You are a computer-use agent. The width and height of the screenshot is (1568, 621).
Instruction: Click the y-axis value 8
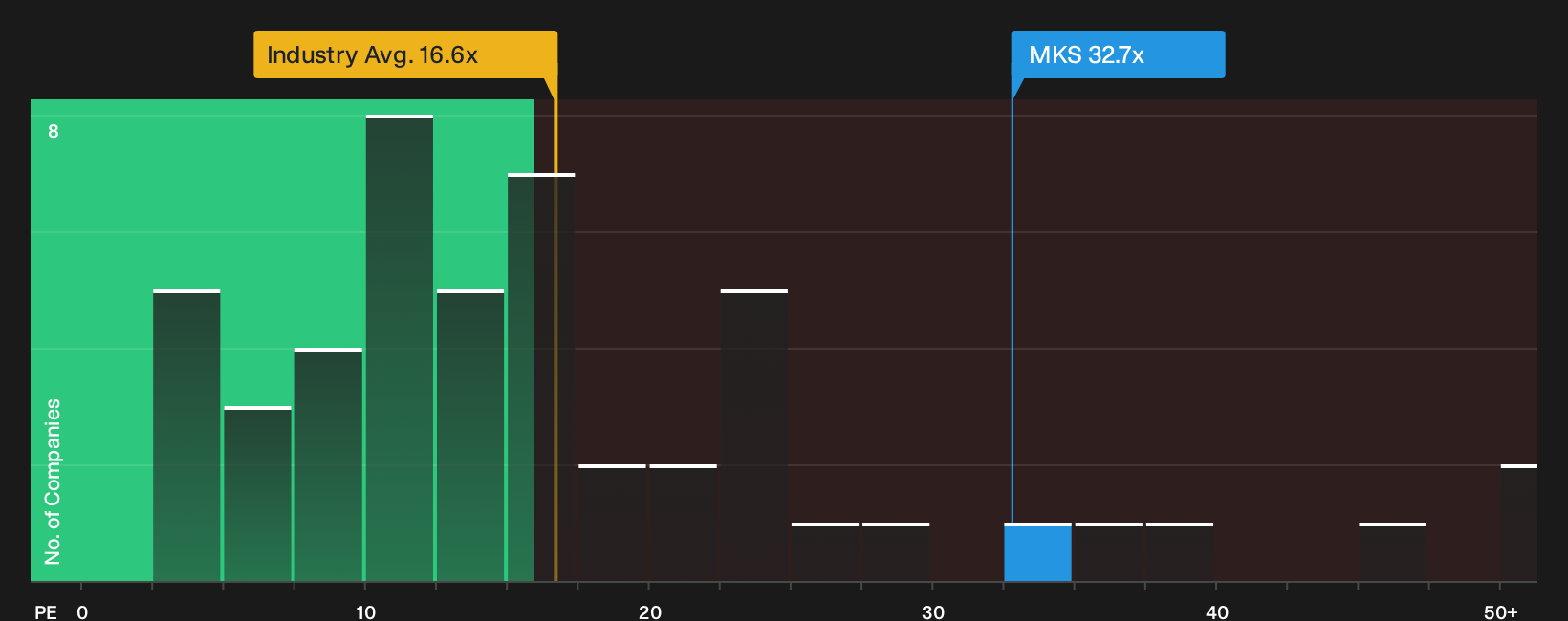pyautogui.click(x=54, y=131)
